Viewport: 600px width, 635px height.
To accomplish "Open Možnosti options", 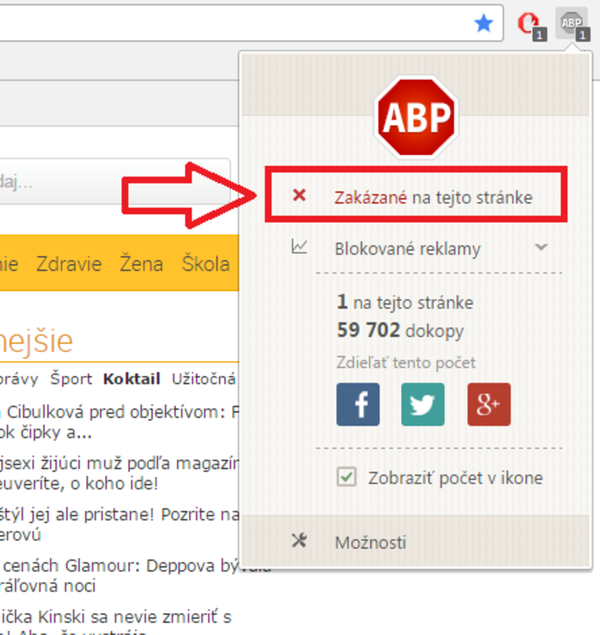I will 370,543.
